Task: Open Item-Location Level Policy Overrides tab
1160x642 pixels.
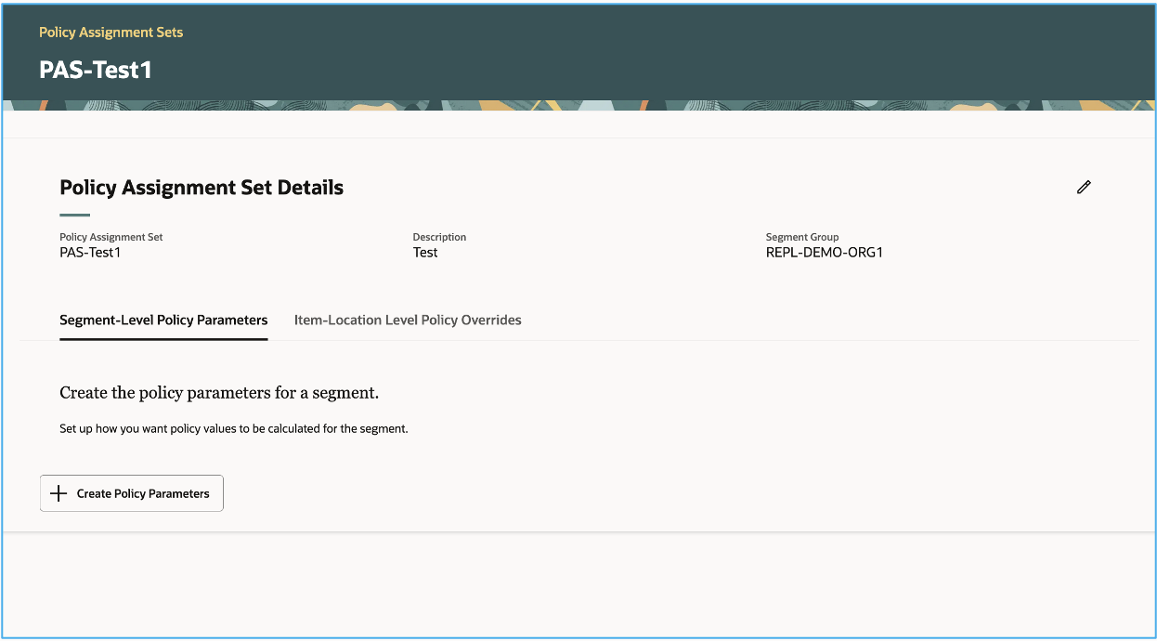Action: pyautogui.click(x=408, y=320)
